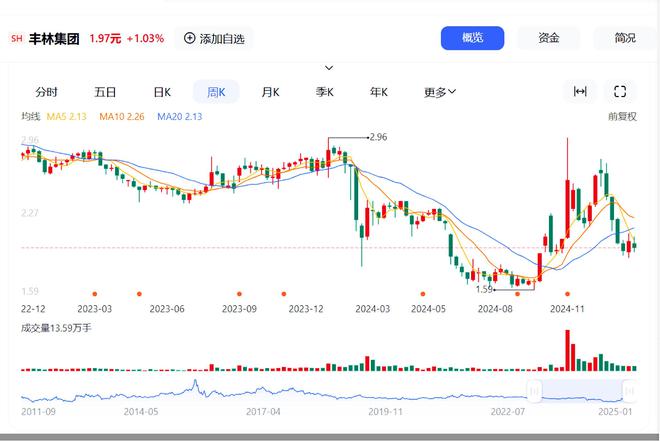Click the fullscreen chart icon
The image size is (660, 441).
pos(620,91)
